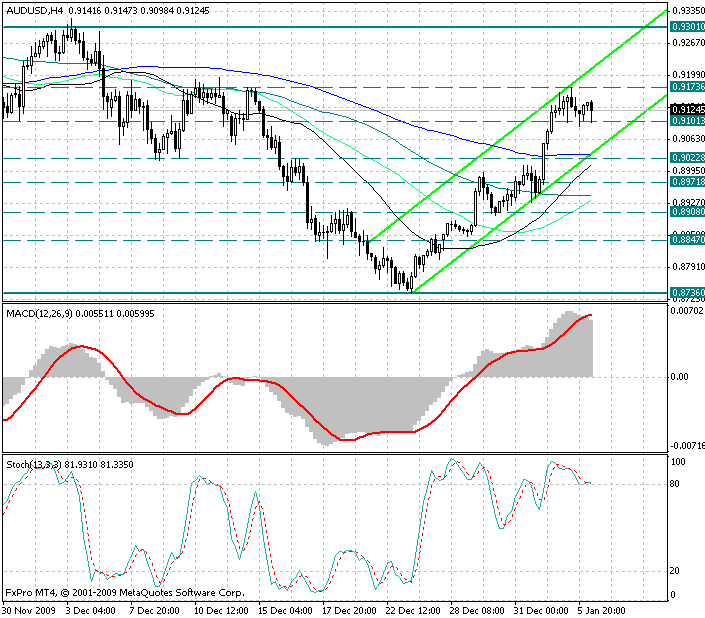Click the 0.92670 price axis value

687,43
